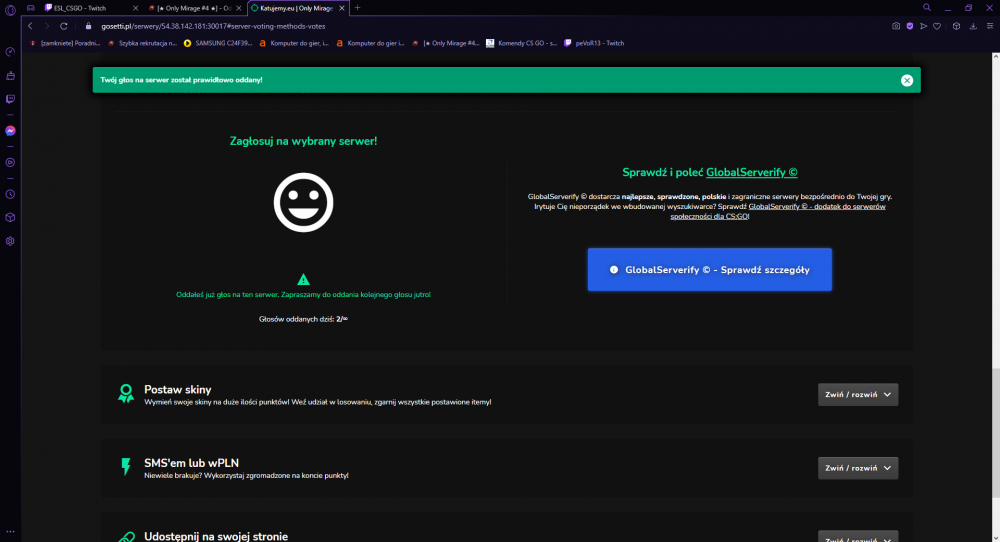
Task: Close the Katujemy.eu tab
Action: point(342,8)
